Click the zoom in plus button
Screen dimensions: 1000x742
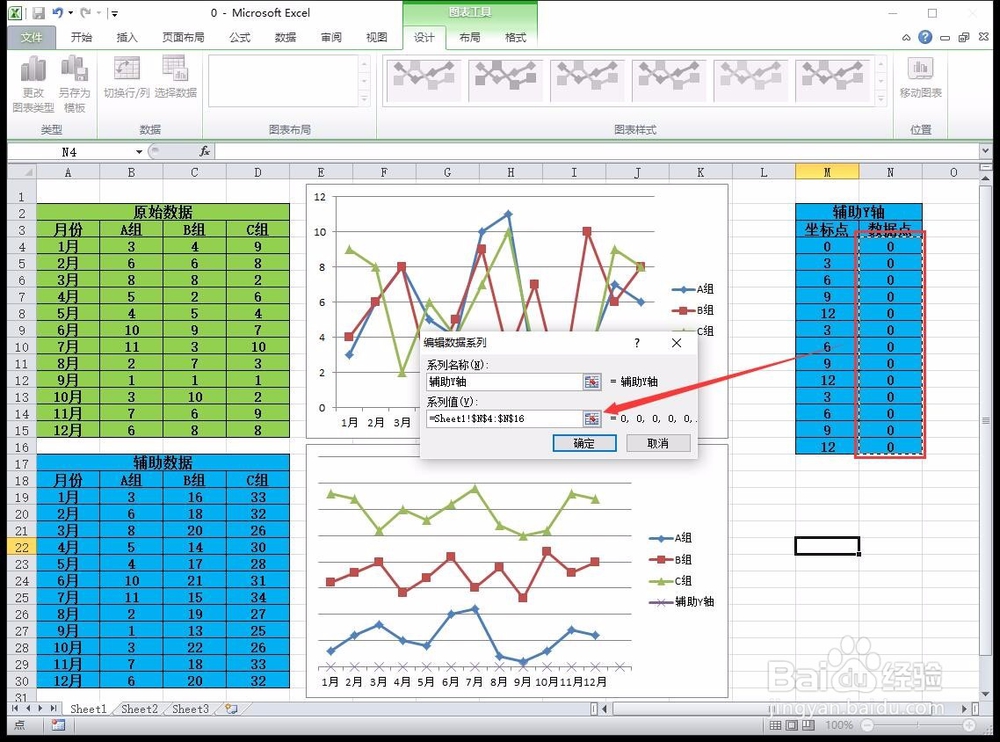coord(969,725)
